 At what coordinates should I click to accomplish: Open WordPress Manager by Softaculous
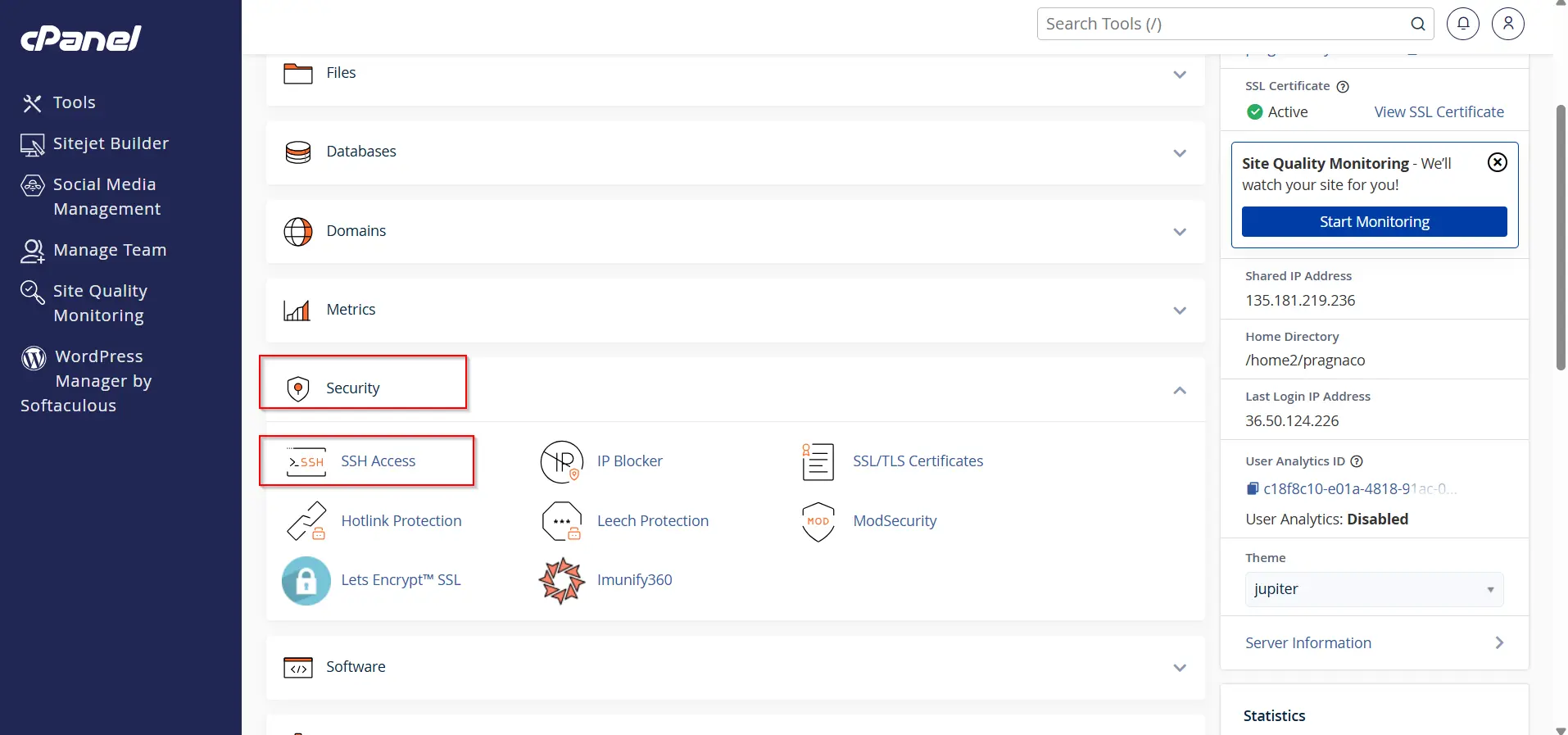pos(86,381)
